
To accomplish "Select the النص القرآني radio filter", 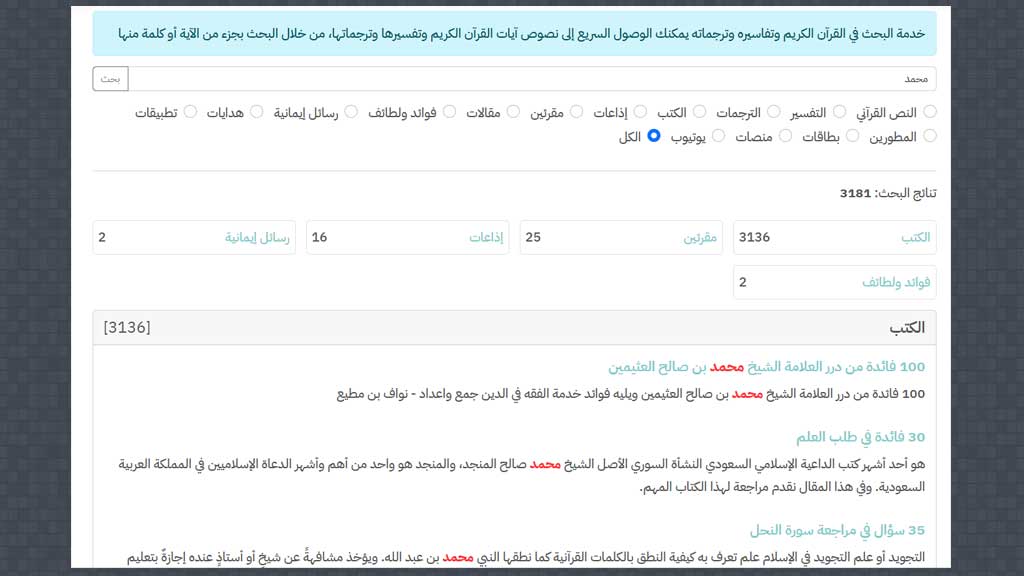I will (x=931, y=111).
